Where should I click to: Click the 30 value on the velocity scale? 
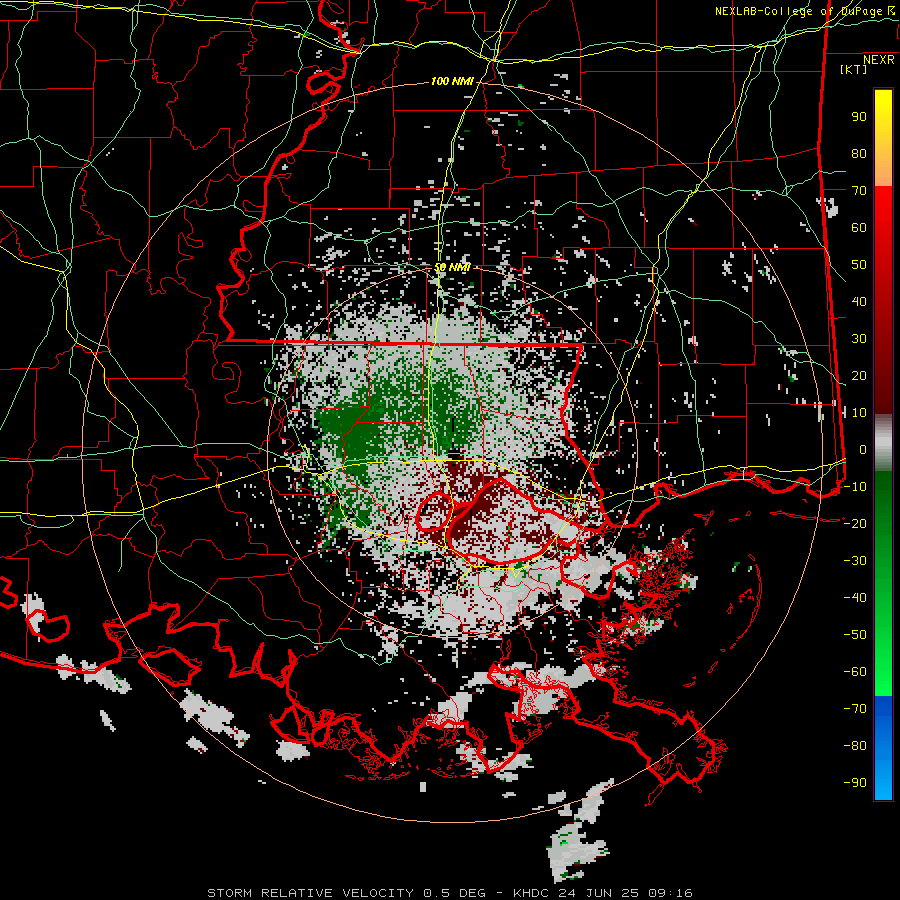(x=859, y=339)
